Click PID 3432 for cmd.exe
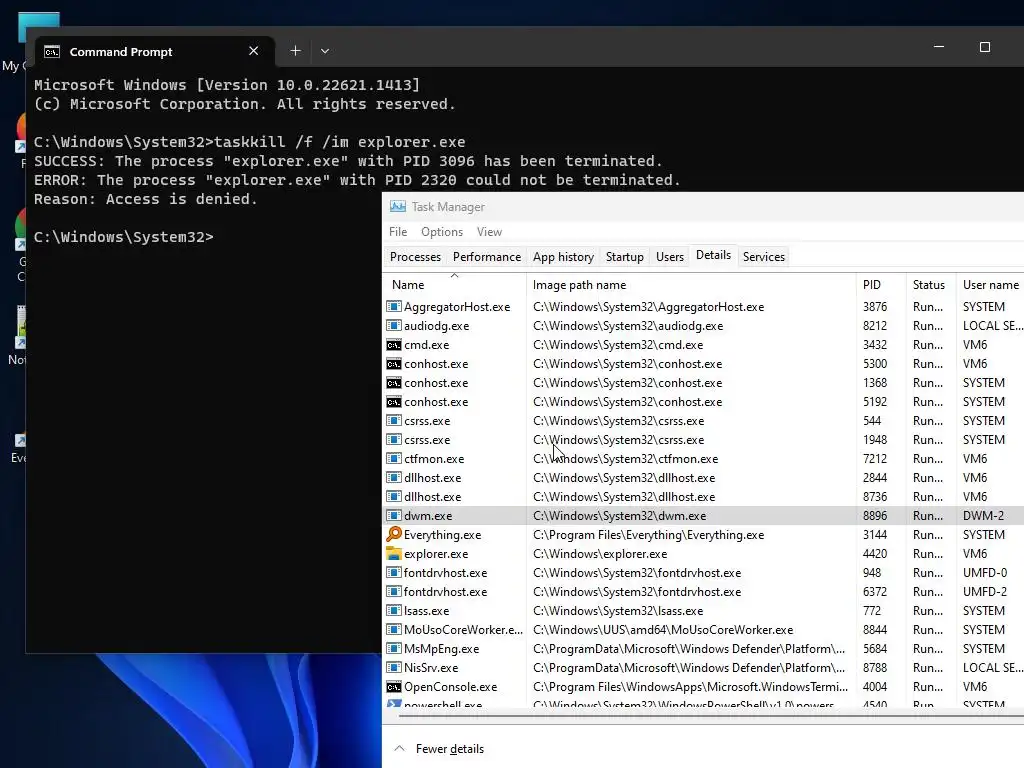Viewport: 1024px width, 768px height. pyautogui.click(x=874, y=345)
